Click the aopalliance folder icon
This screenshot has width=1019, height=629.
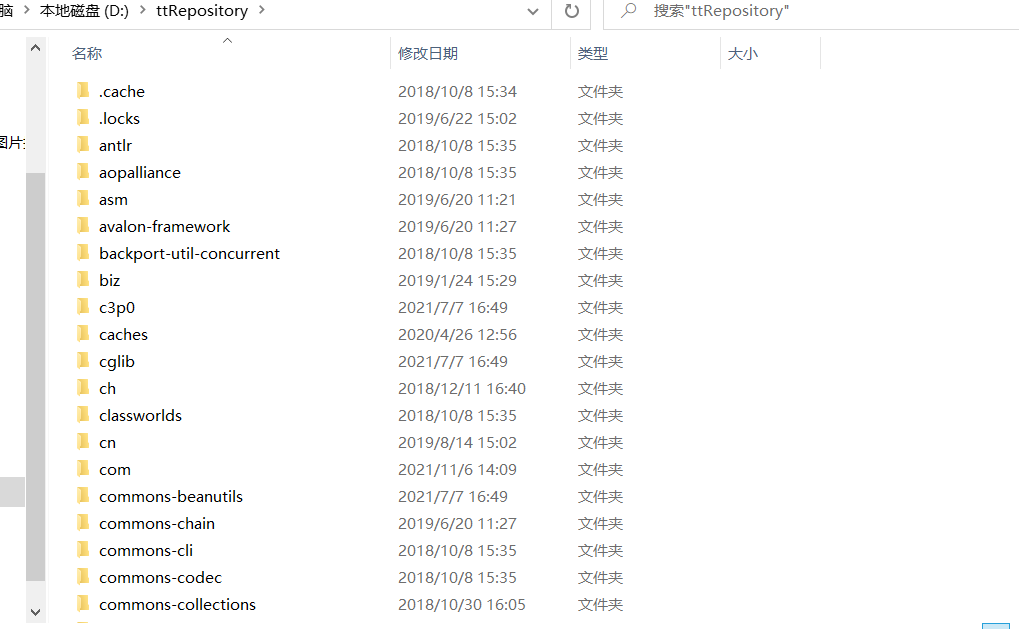83,172
